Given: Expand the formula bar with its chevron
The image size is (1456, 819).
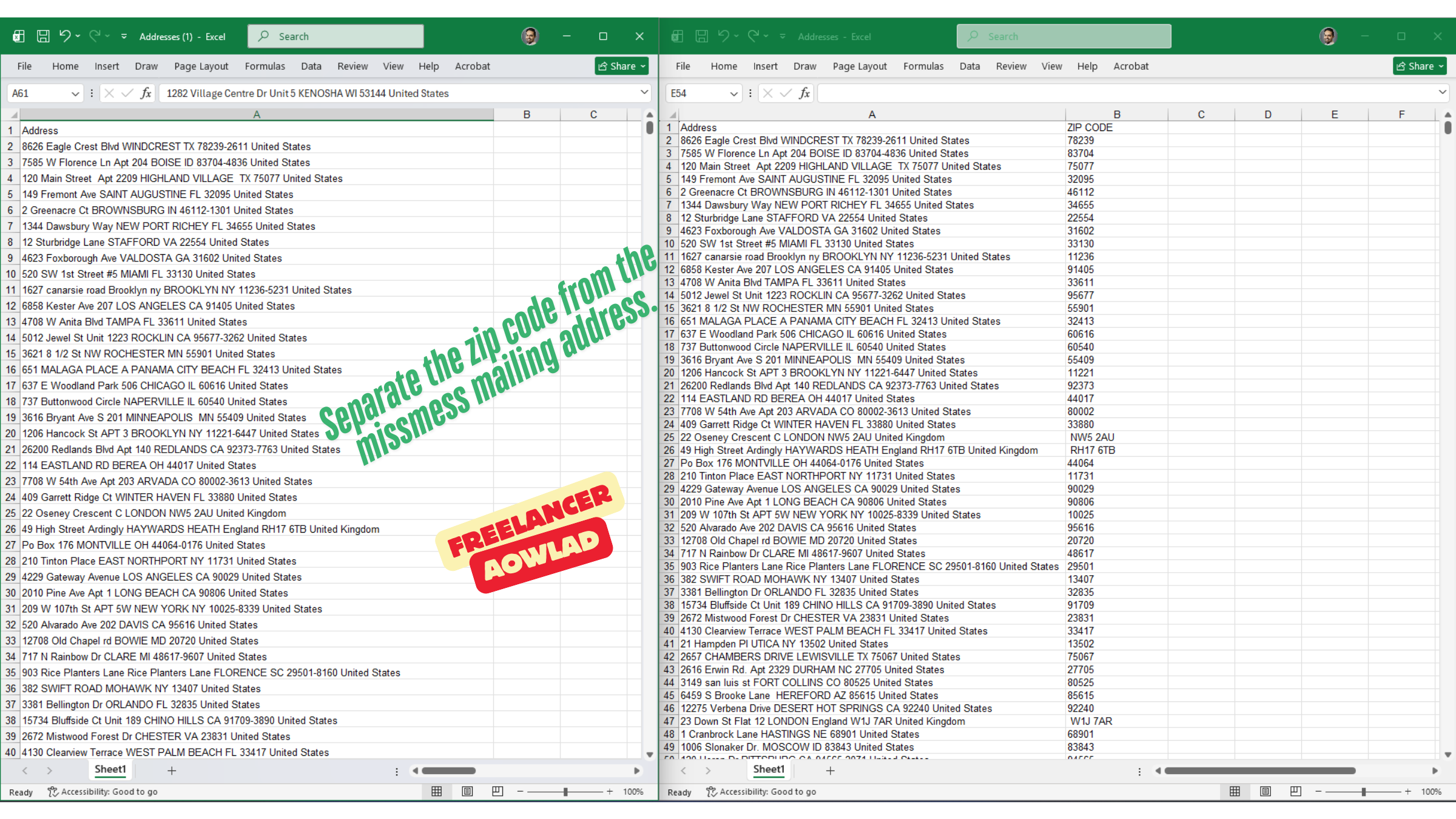Looking at the screenshot, I should 644,92.
